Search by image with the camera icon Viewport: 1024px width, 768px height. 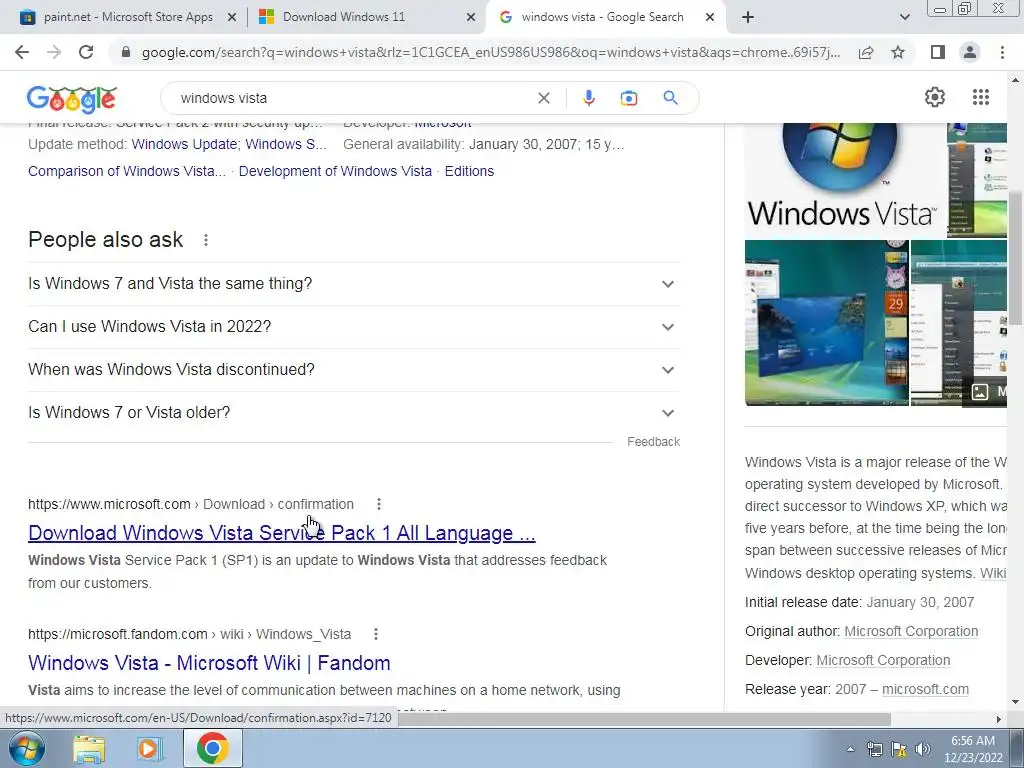click(x=629, y=98)
